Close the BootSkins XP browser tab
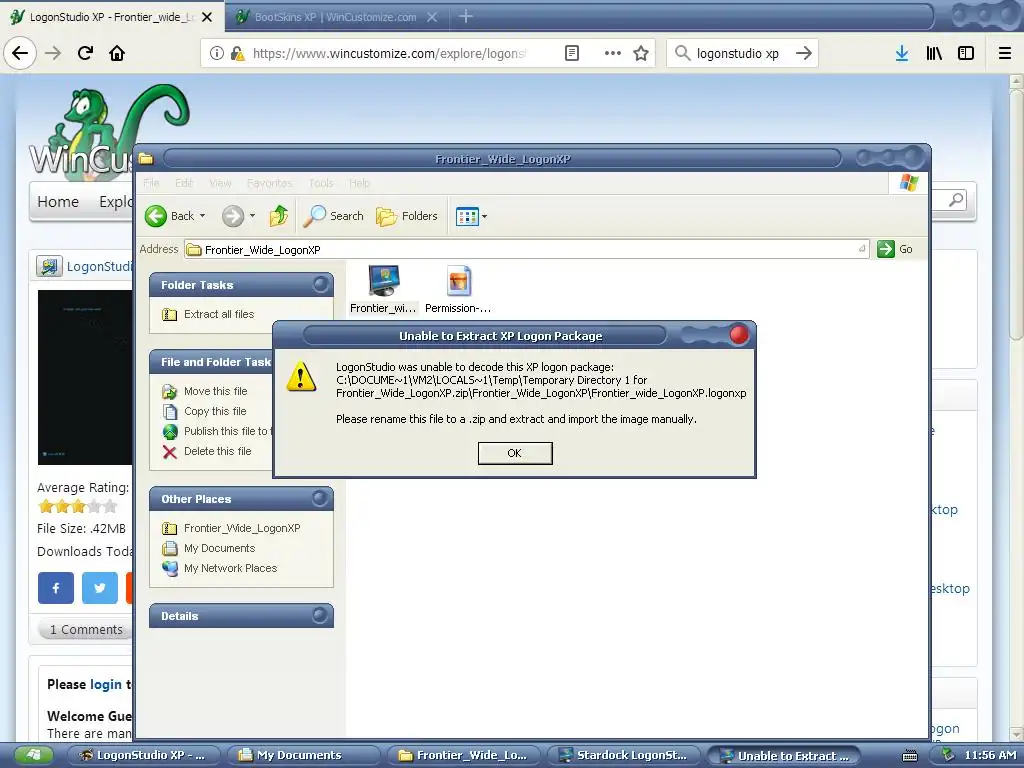 coord(432,17)
